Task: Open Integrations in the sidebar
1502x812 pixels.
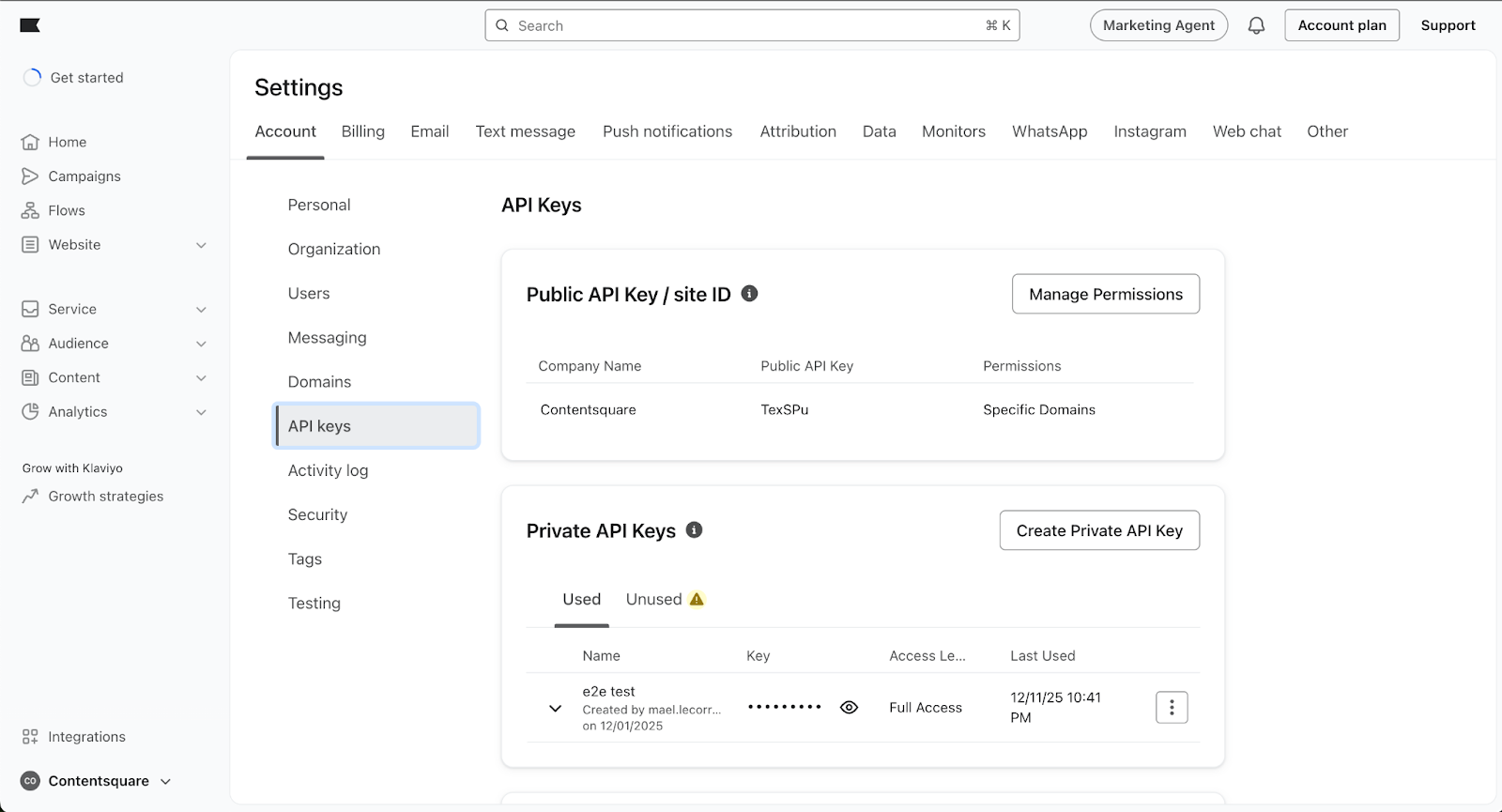Action: (86, 737)
